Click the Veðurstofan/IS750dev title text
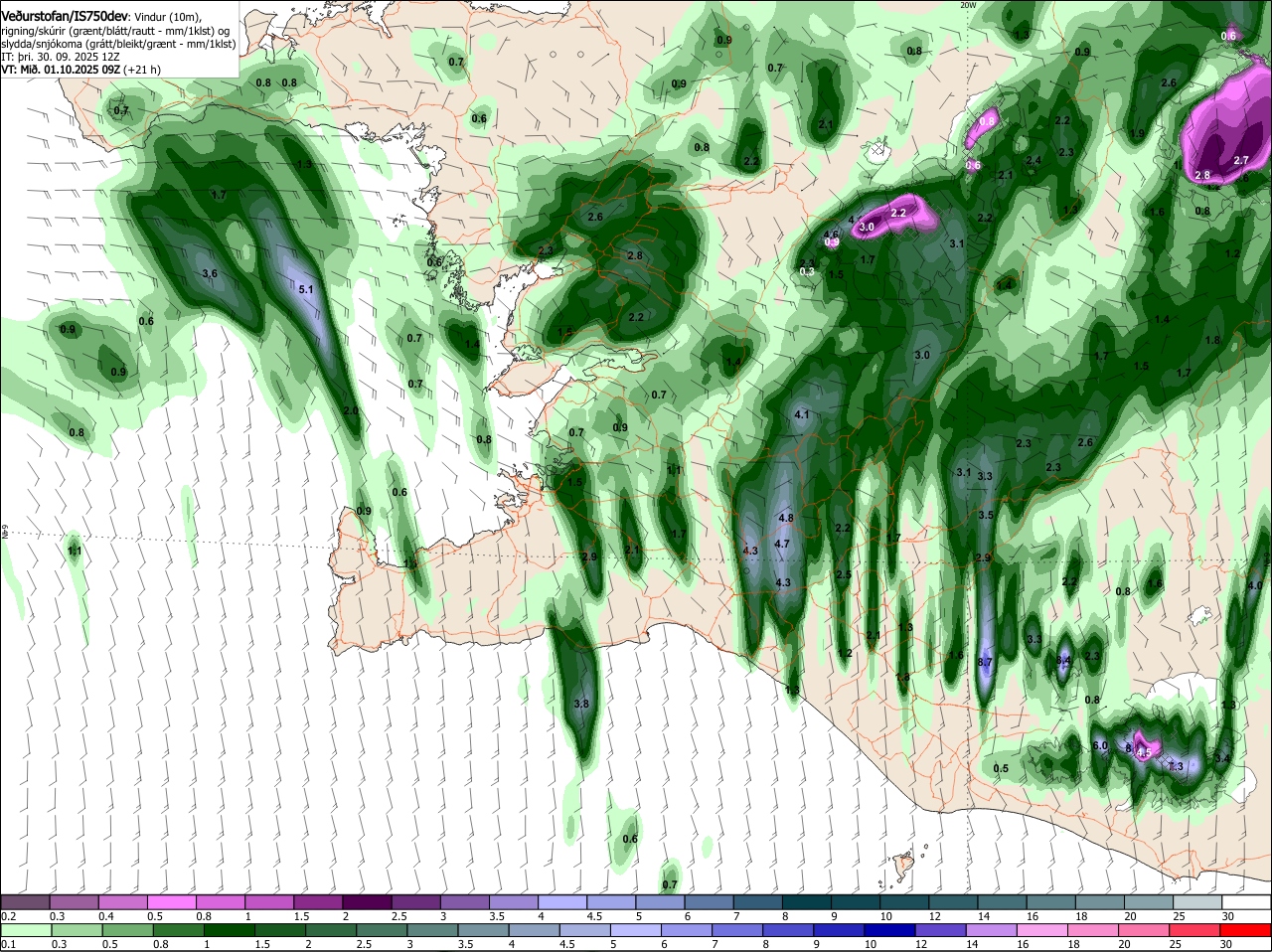This screenshot has height=952, width=1272. point(64,15)
